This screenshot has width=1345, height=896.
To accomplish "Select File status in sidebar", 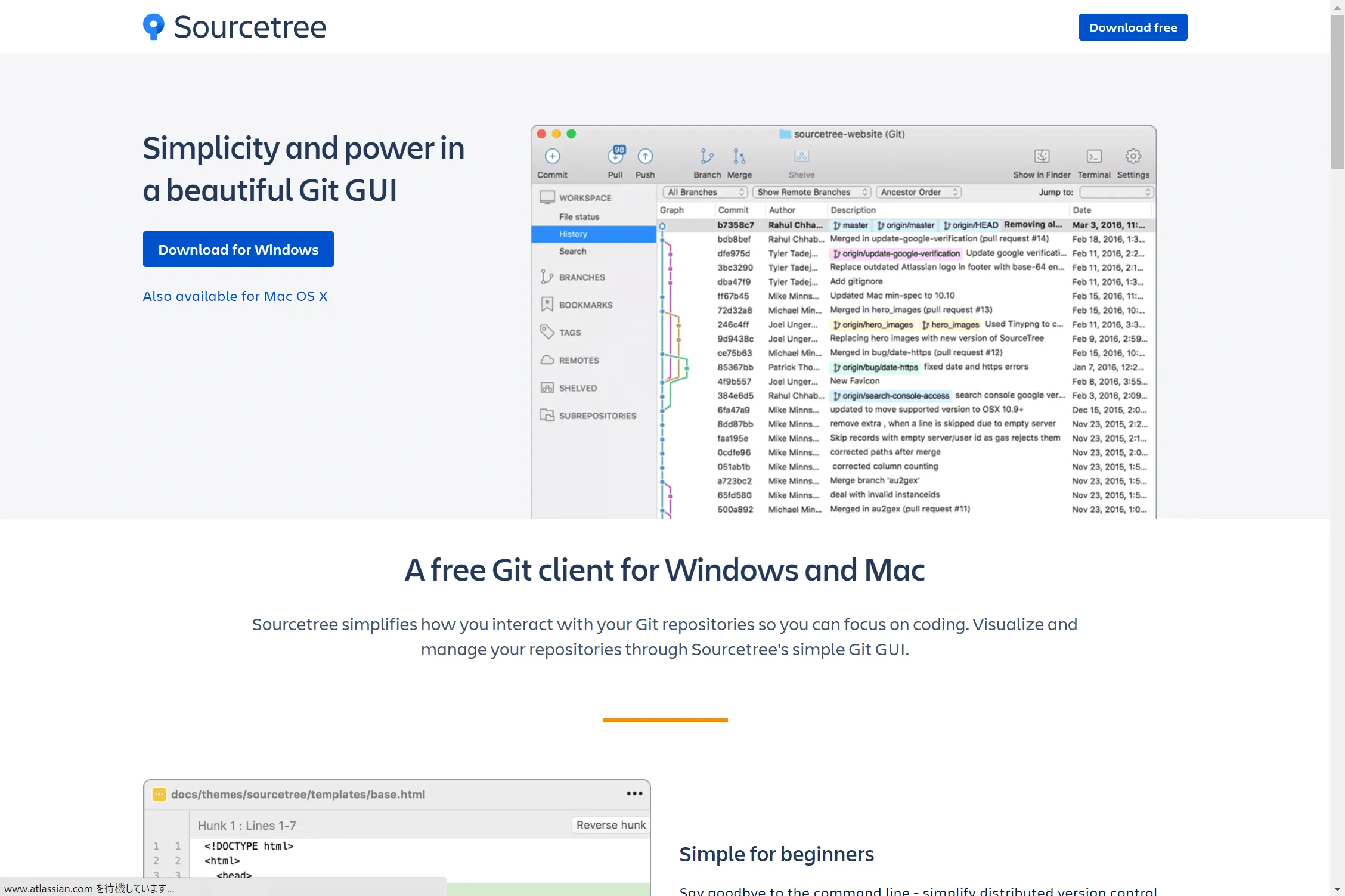I will [579, 217].
